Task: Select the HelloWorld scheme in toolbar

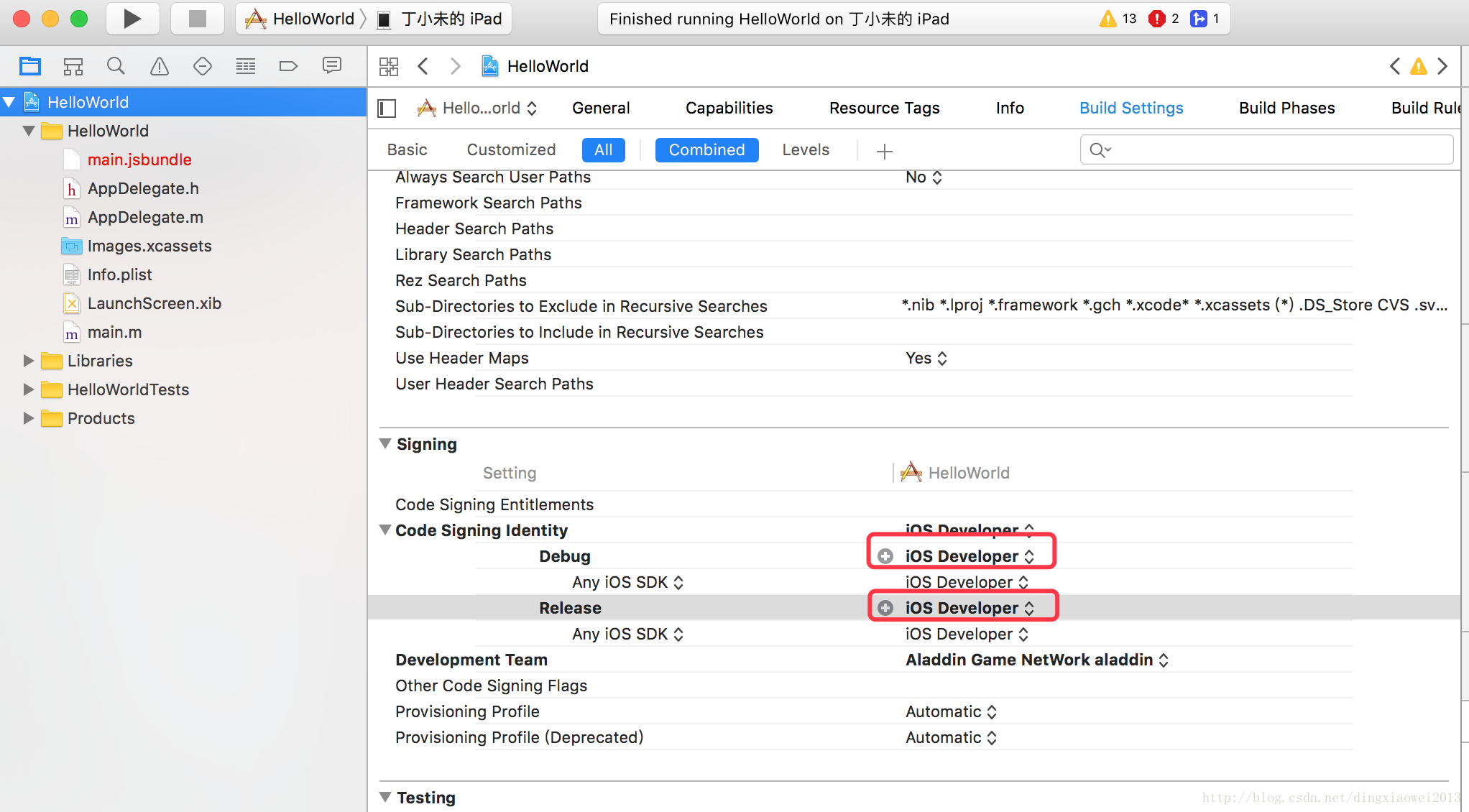Action: (x=300, y=19)
